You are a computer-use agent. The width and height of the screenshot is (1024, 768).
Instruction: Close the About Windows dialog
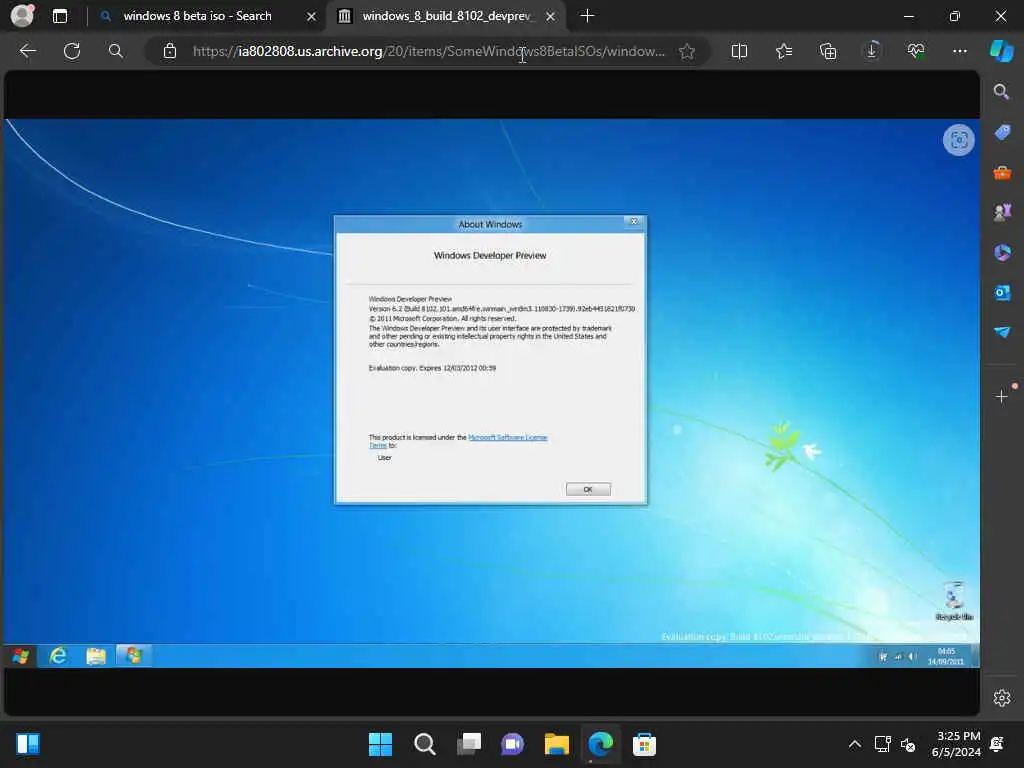tap(633, 222)
